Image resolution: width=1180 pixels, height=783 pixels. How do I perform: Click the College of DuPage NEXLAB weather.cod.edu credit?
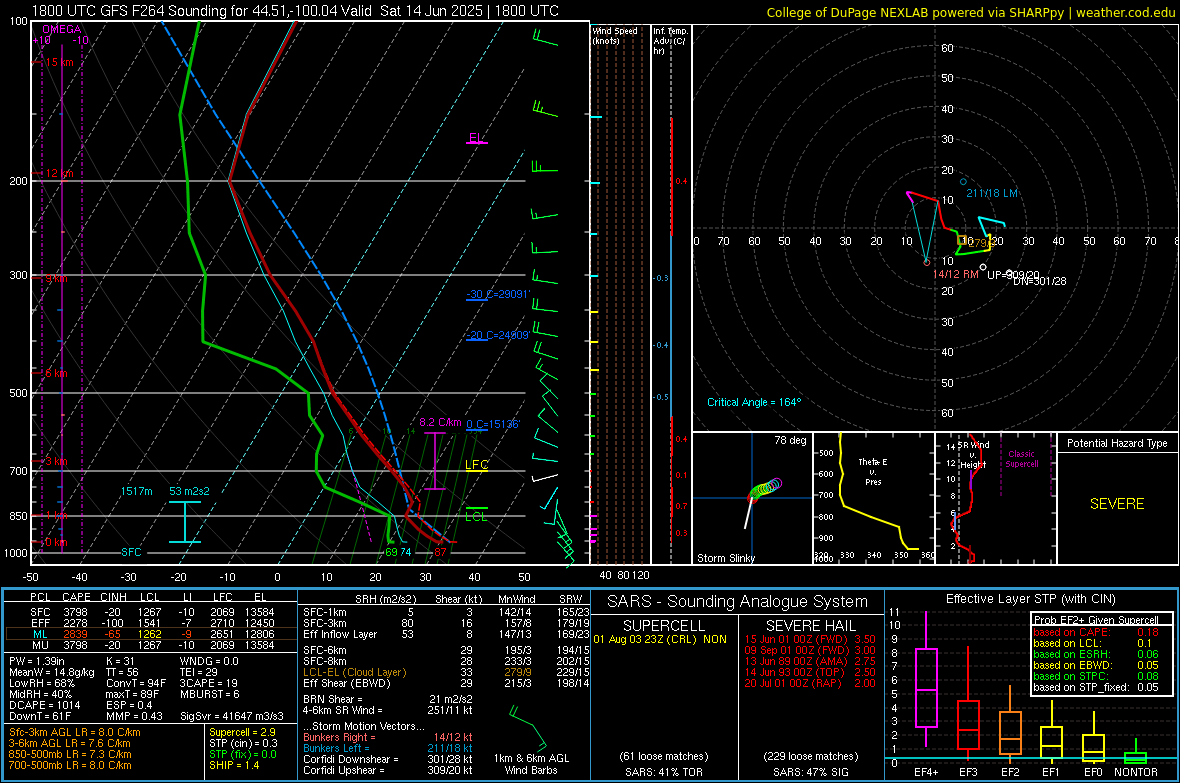(x=971, y=12)
